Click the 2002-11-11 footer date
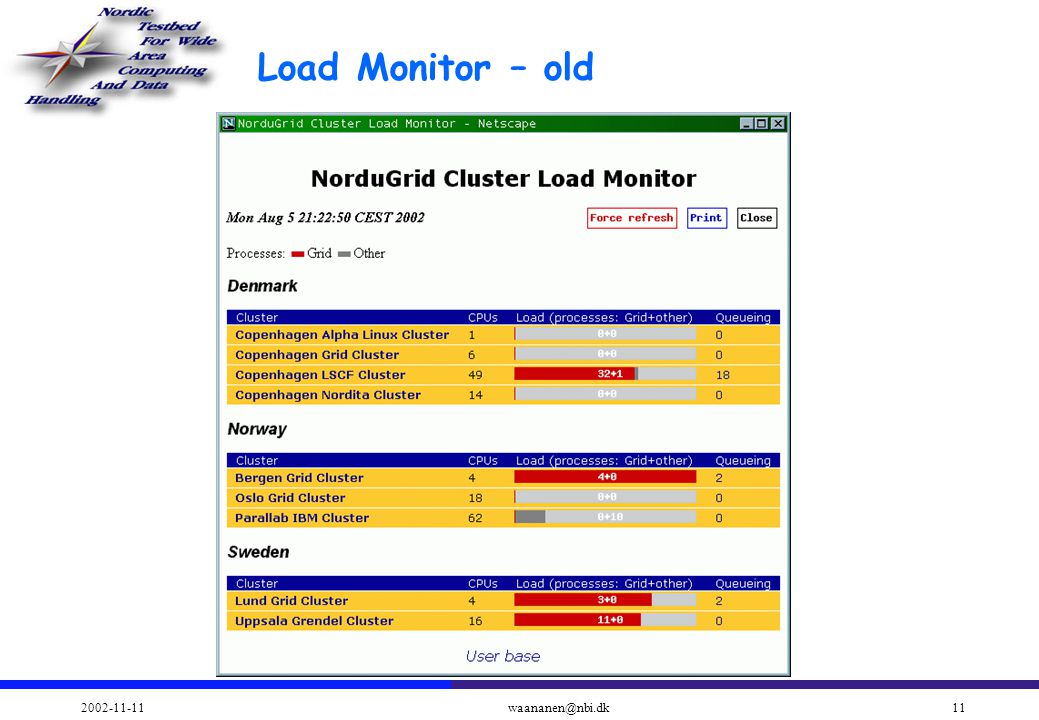Viewport: 1039px width, 720px height. (113, 707)
